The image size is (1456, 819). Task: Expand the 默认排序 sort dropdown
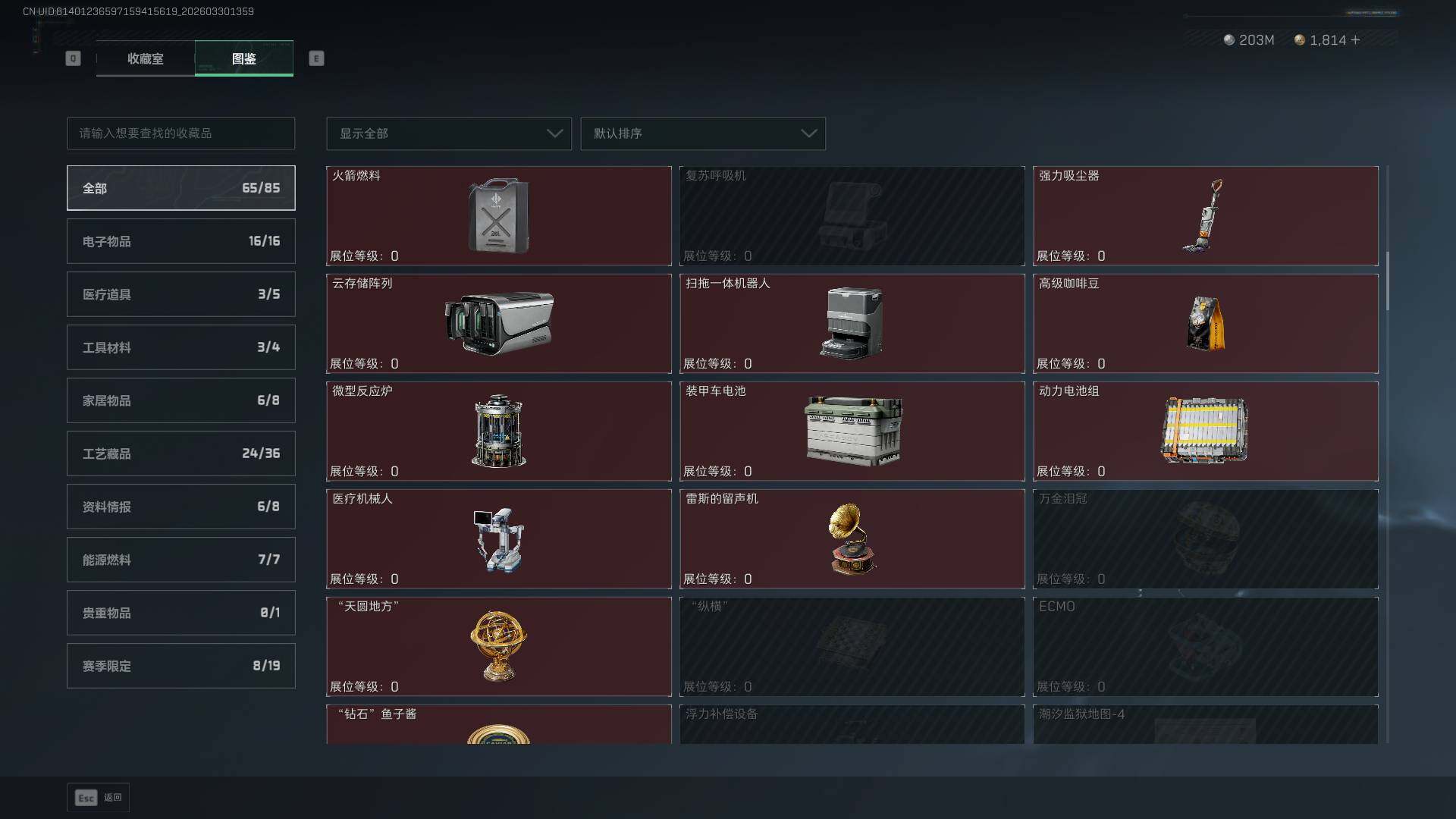pos(703,133)
